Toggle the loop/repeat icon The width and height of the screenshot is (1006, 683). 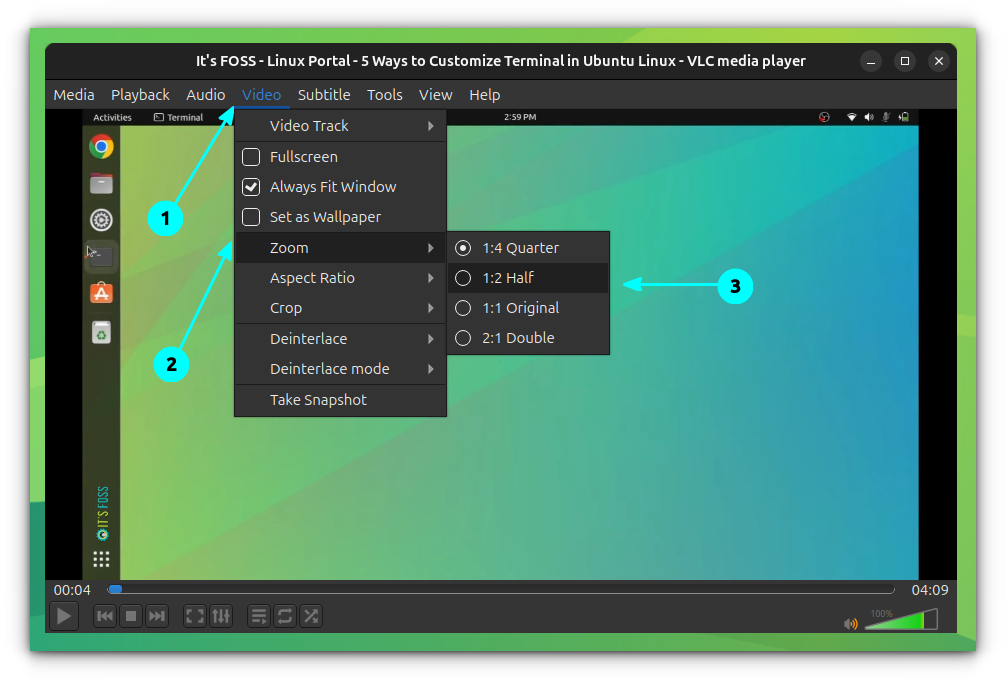point(285,616)
